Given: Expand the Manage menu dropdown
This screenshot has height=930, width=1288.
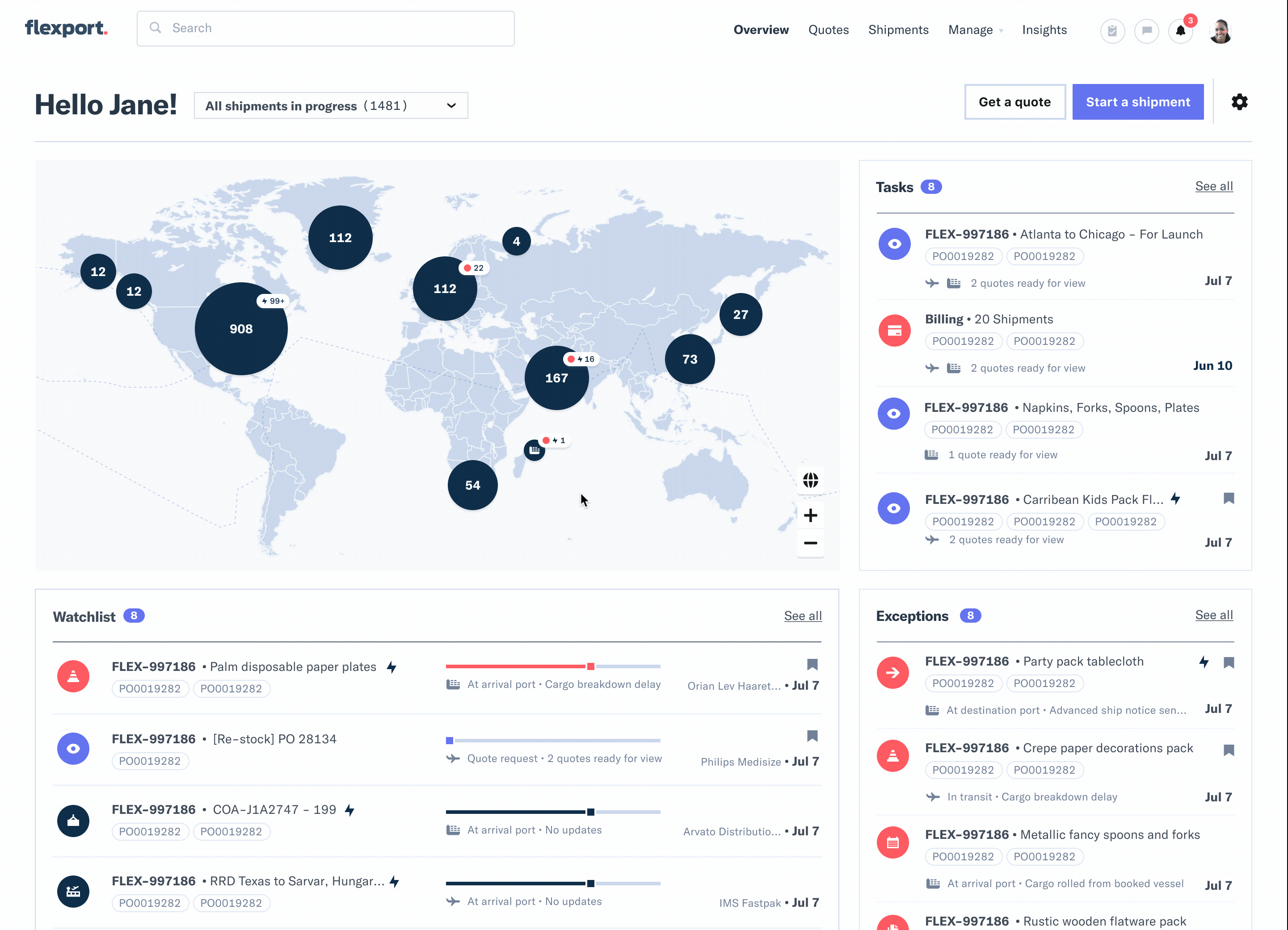Looking at the screenshot, I should 975,30.
